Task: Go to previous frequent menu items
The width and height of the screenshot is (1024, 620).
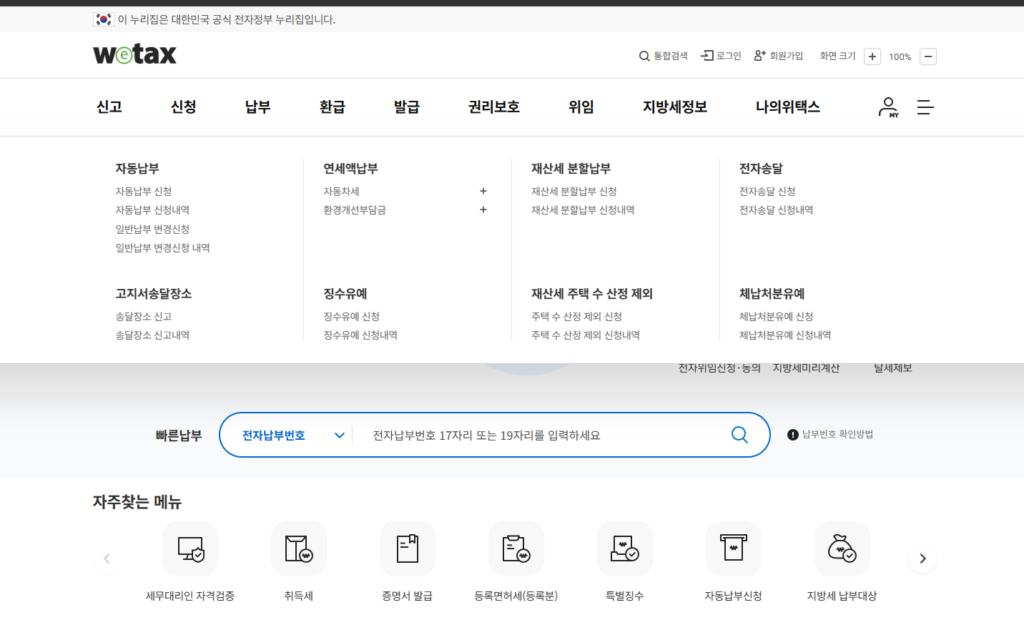Action: click(x=106, y=559)
